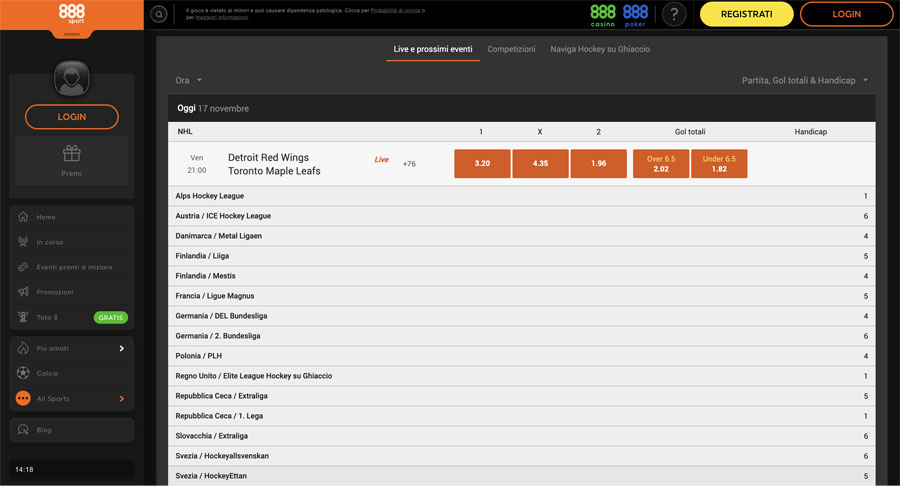The width and height of the screenshot is (900, 486).
Task: Open +76 more markets link
Action: [x=409, y=164]
